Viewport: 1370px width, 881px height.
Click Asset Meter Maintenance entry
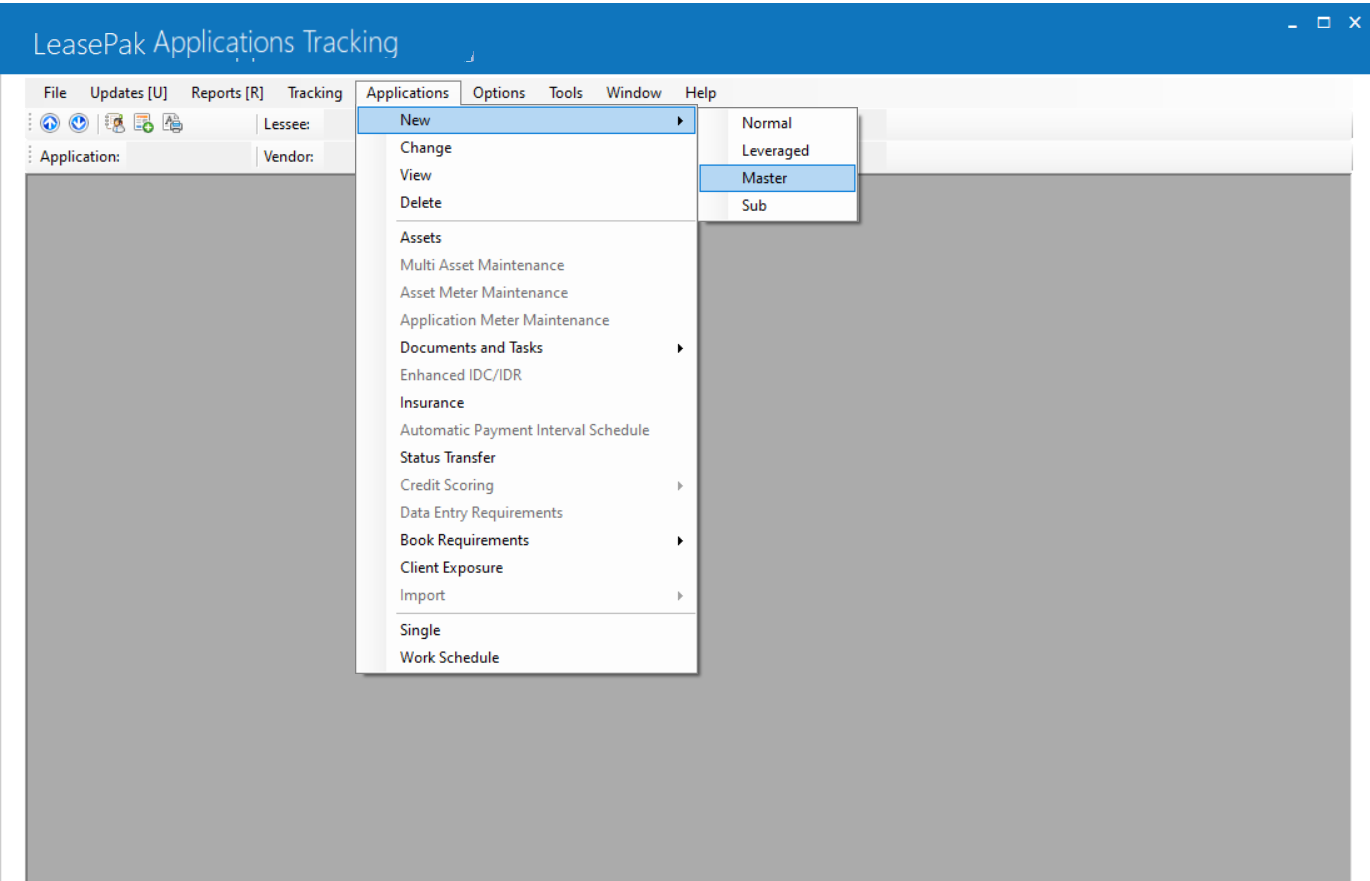[527, 293]
